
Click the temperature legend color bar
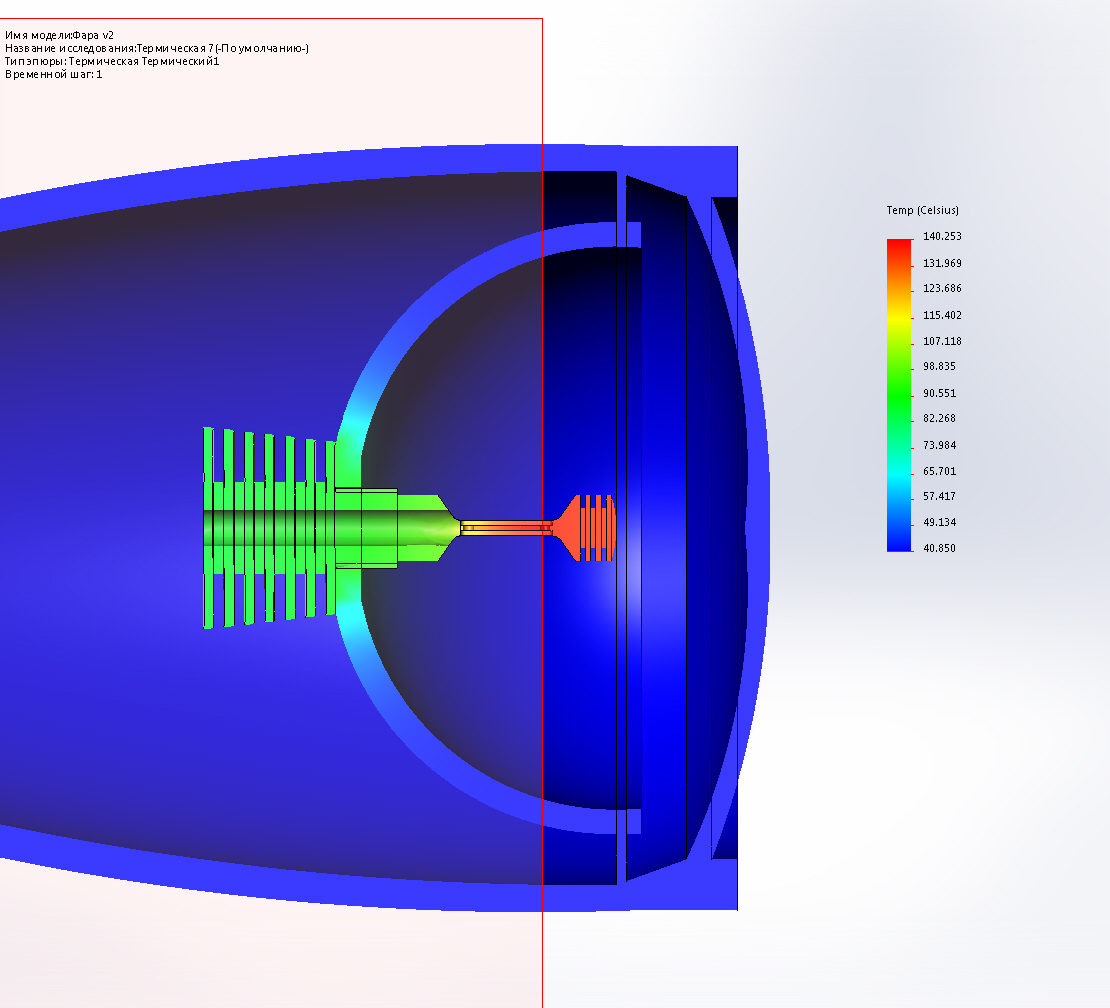point(899,395)
